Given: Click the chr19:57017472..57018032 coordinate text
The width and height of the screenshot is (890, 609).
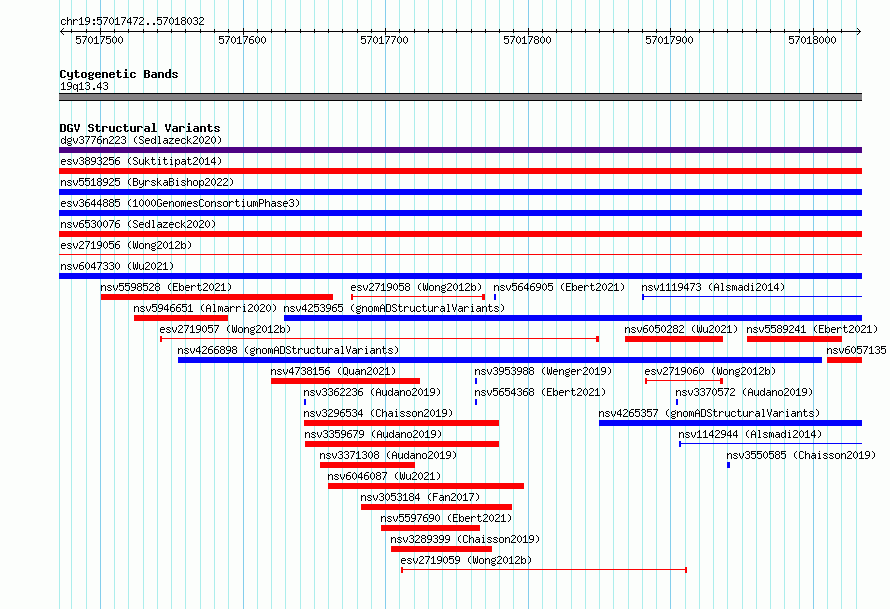Looking at the screenshot, I should coord(132,21).
